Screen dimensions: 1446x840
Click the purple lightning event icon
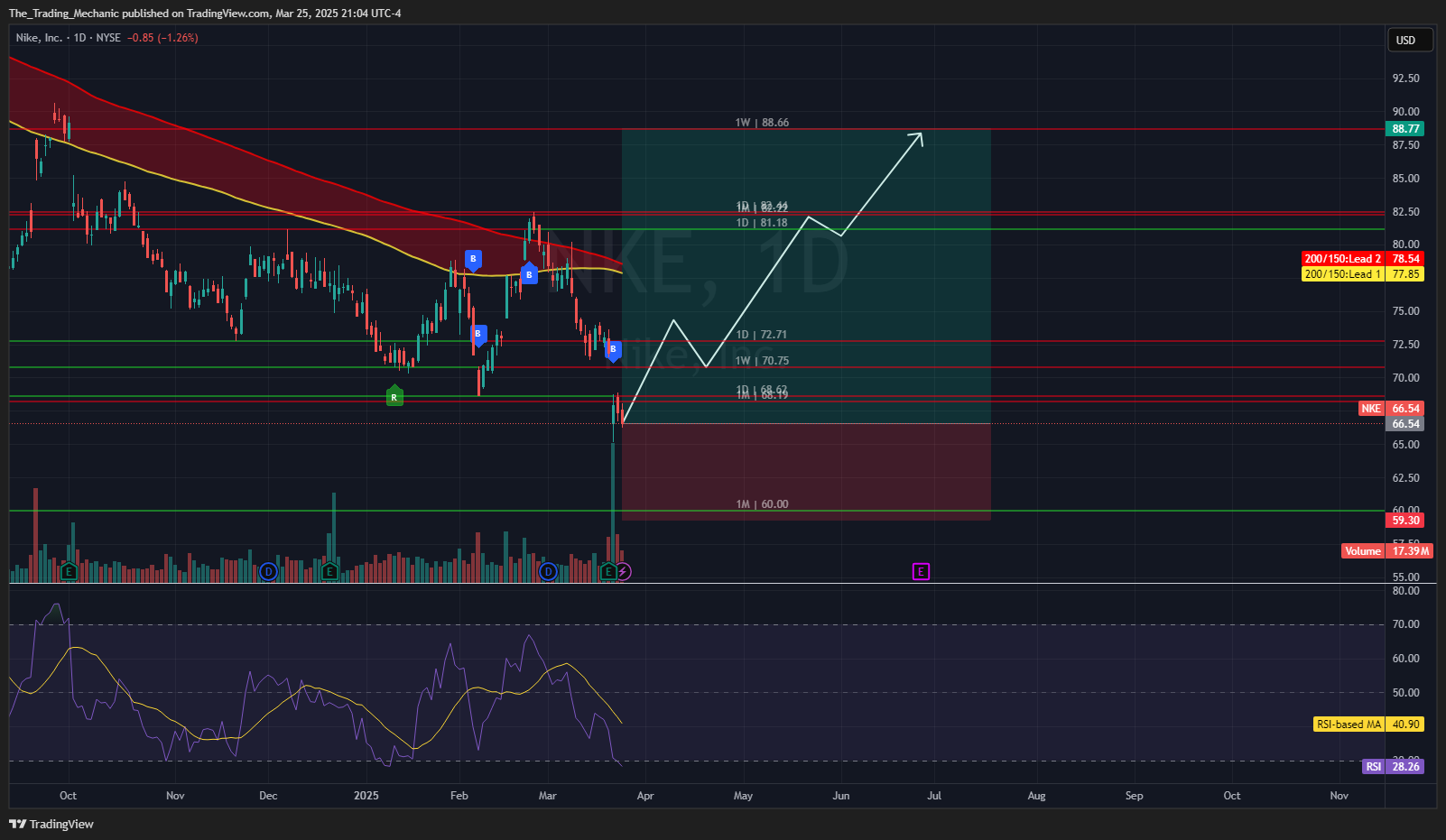click(x=623, y=571)
